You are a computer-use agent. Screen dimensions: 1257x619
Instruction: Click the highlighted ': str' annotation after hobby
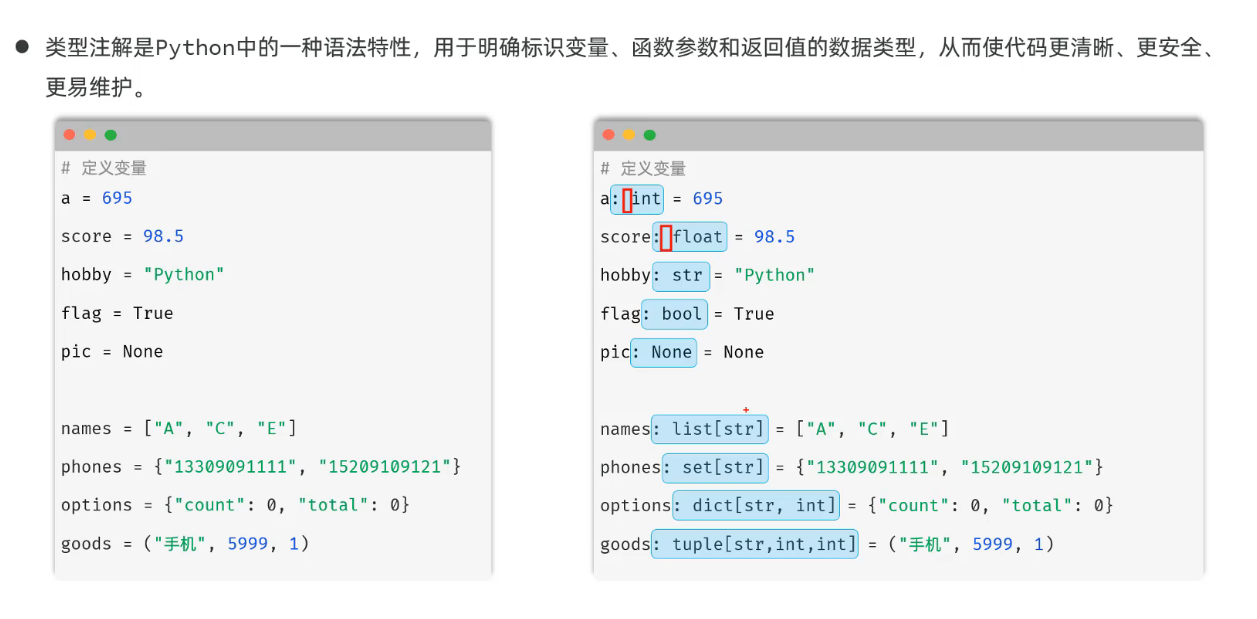click(680, 275)
